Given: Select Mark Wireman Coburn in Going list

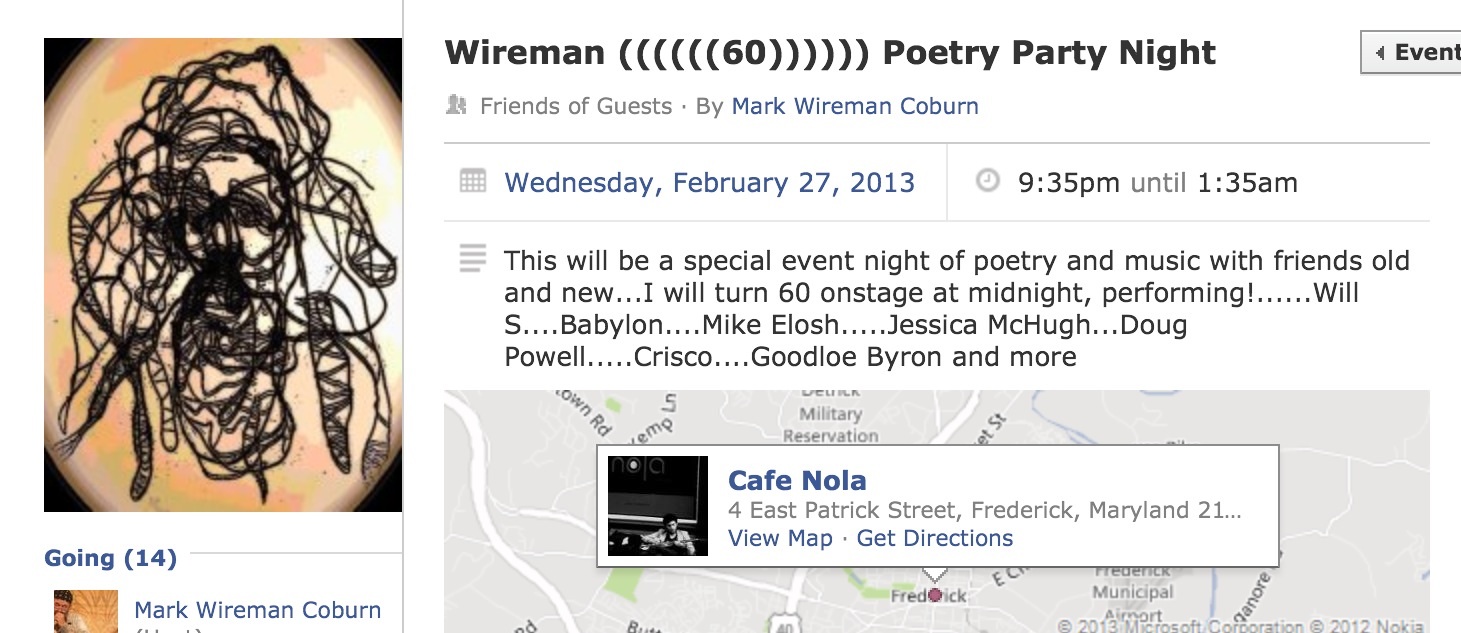Looking at the screenshot, I should click(257, 610).
